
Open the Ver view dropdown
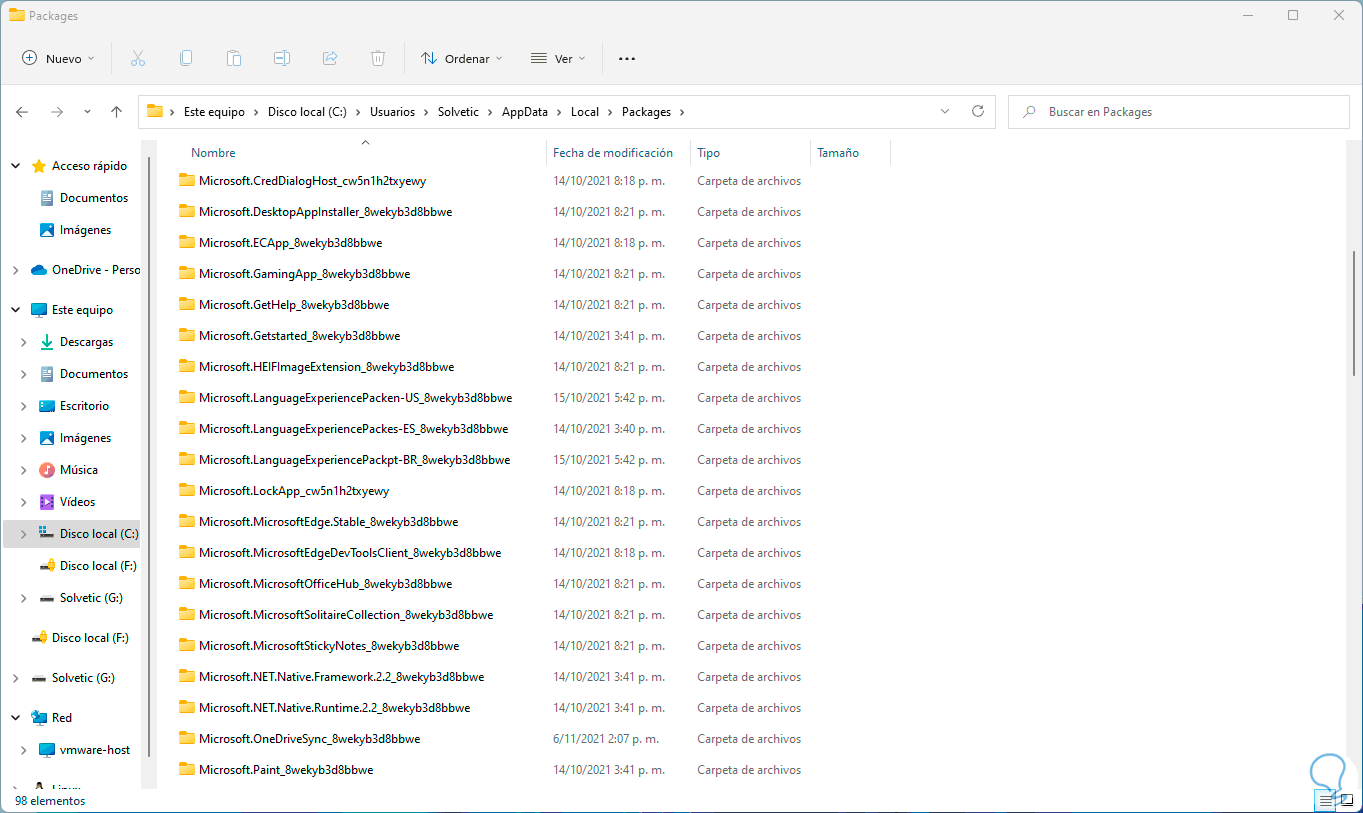tap(558, 59)
